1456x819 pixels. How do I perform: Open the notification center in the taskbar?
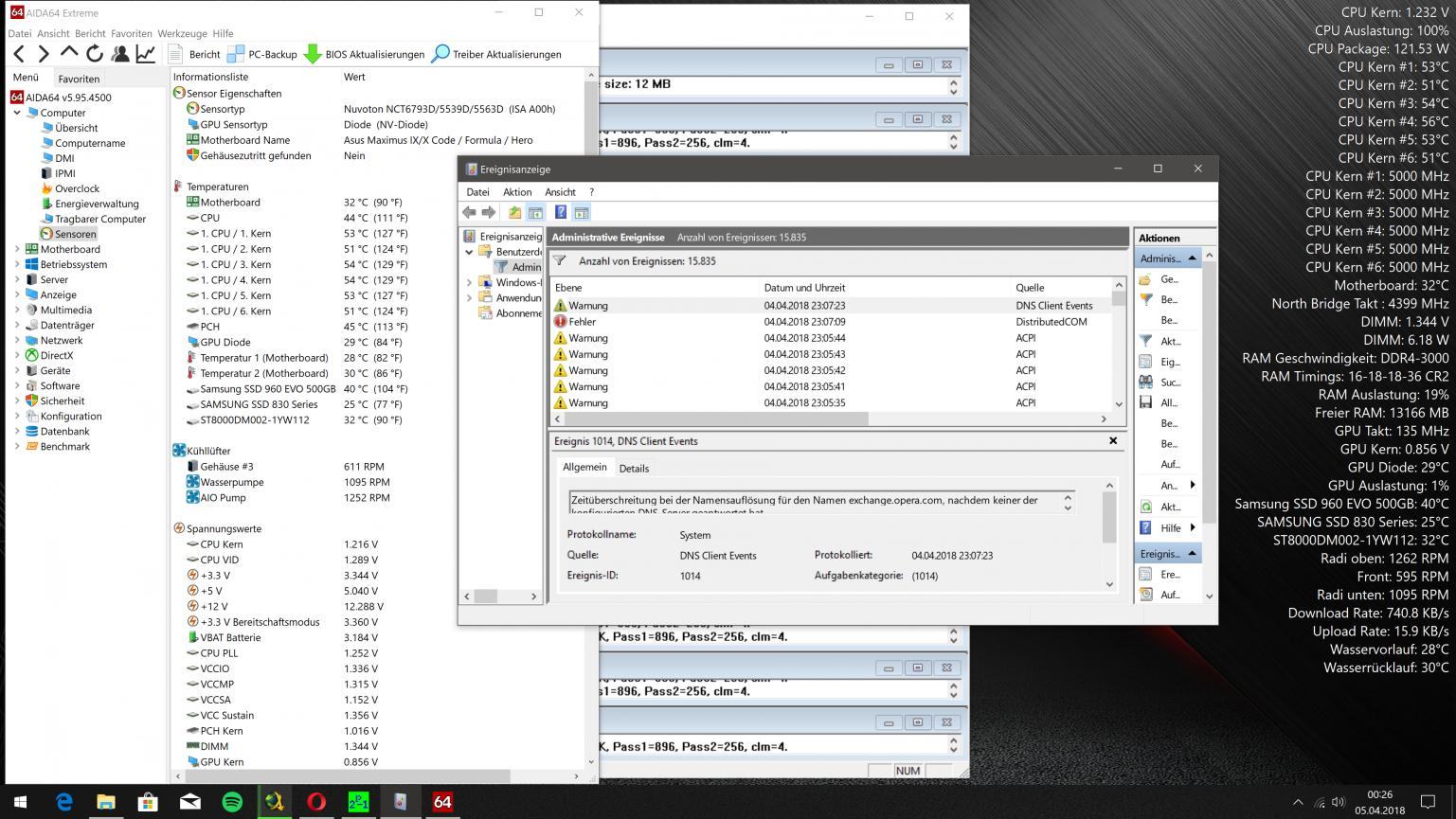pos(1428,802)
